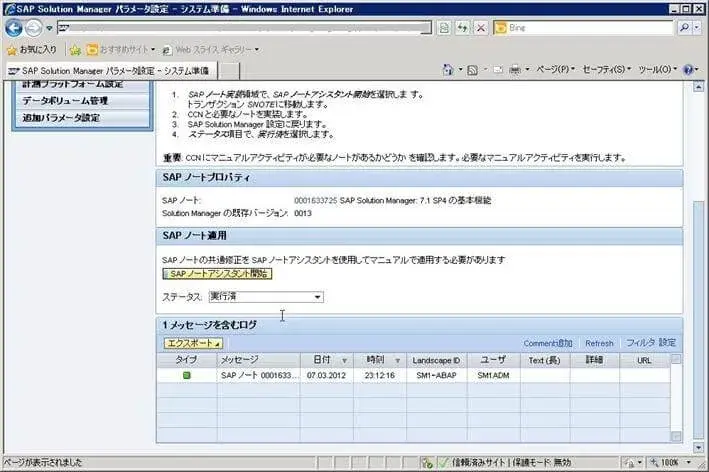Click the Refresh link in the log panel
This screenshot has width=709, height=472.
point(599,343)
